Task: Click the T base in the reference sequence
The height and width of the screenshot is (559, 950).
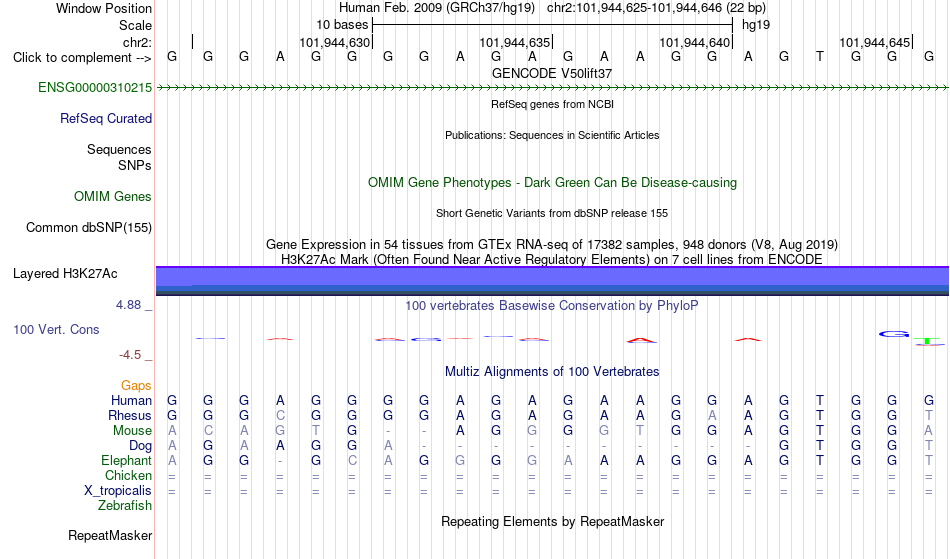Action: point(820,57)
